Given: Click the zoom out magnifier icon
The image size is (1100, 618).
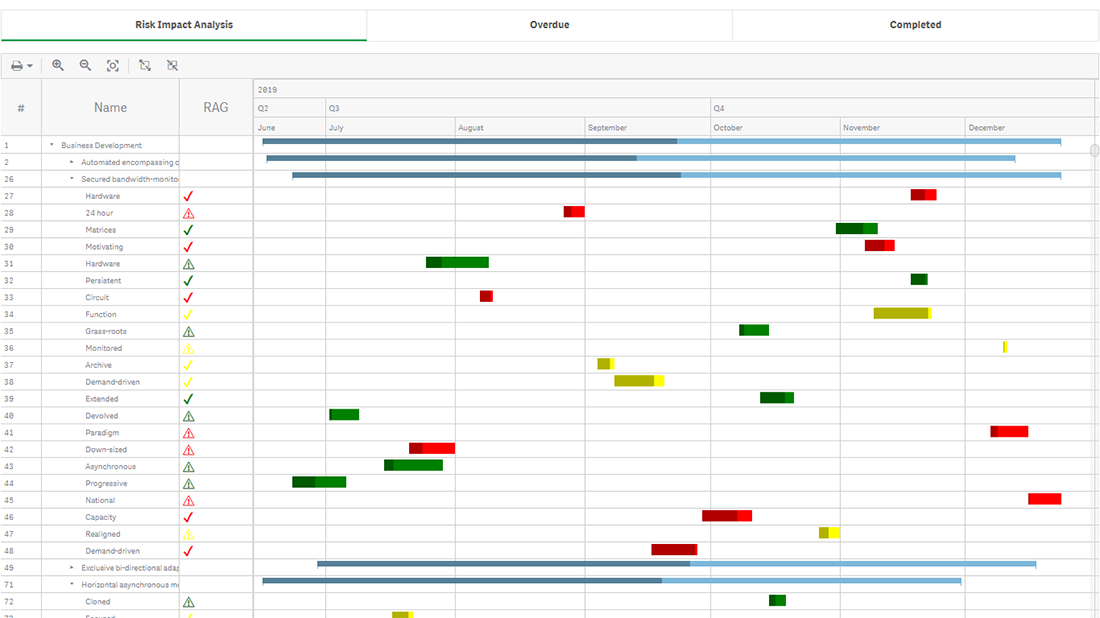Looking at the screenshot, I should (85, 66).
